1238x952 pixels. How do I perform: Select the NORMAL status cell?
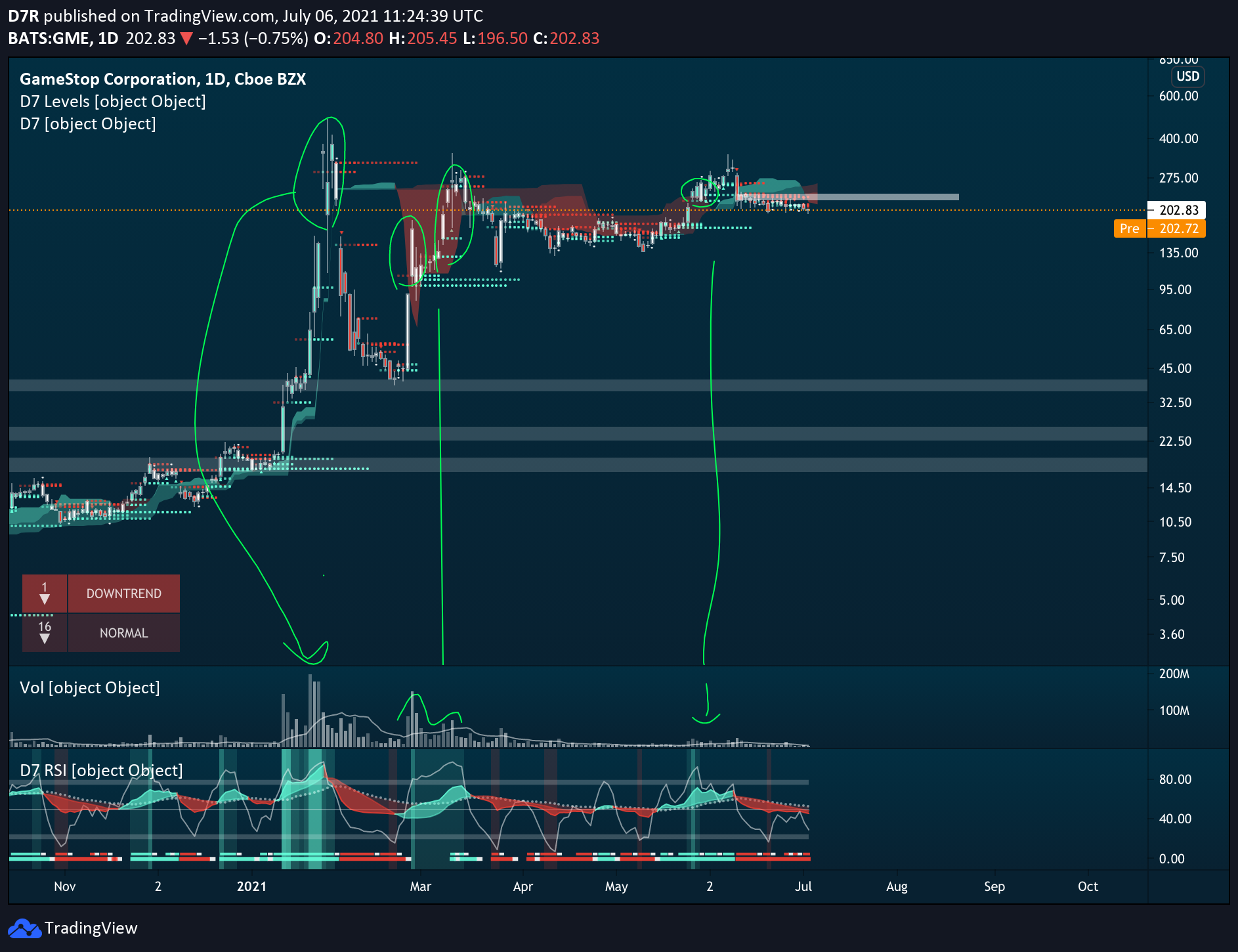pos(124,633)
